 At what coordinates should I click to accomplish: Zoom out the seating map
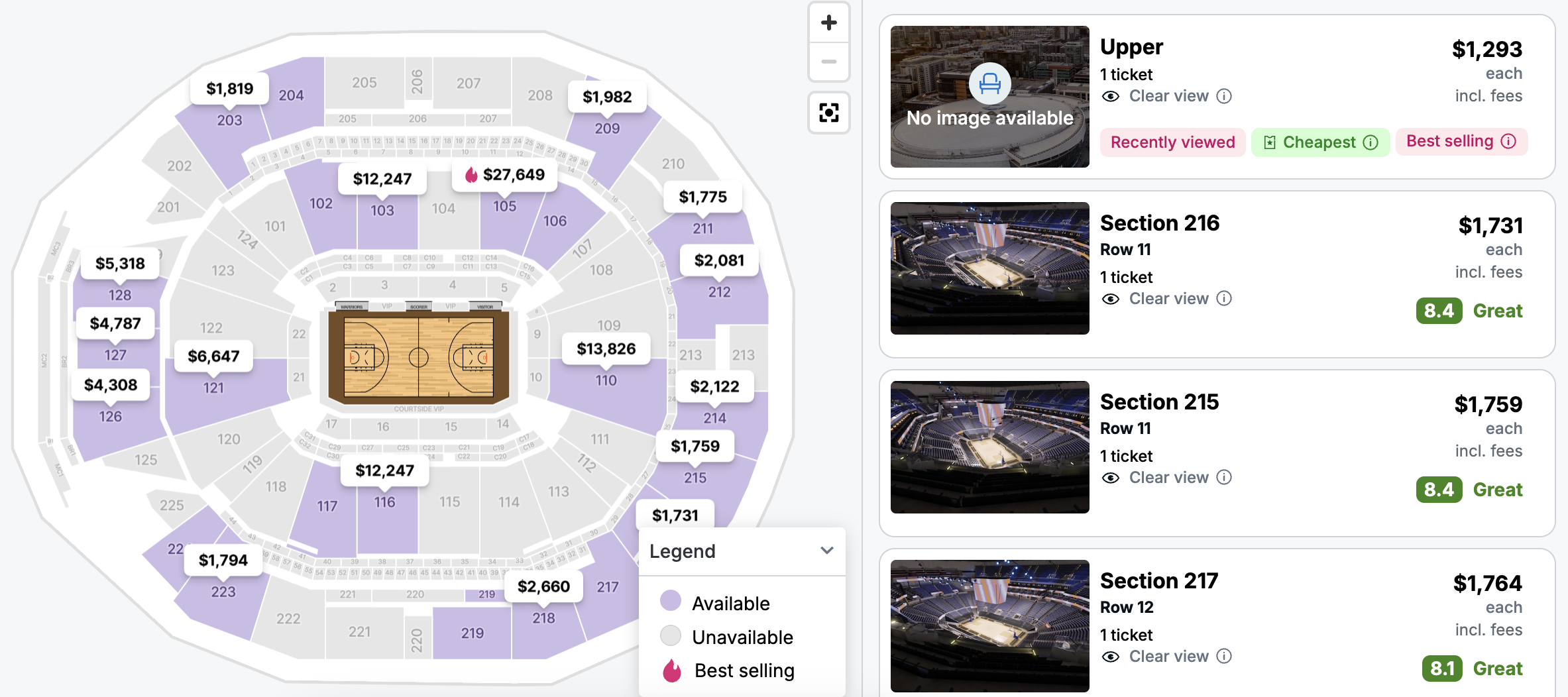pos(828,62)
